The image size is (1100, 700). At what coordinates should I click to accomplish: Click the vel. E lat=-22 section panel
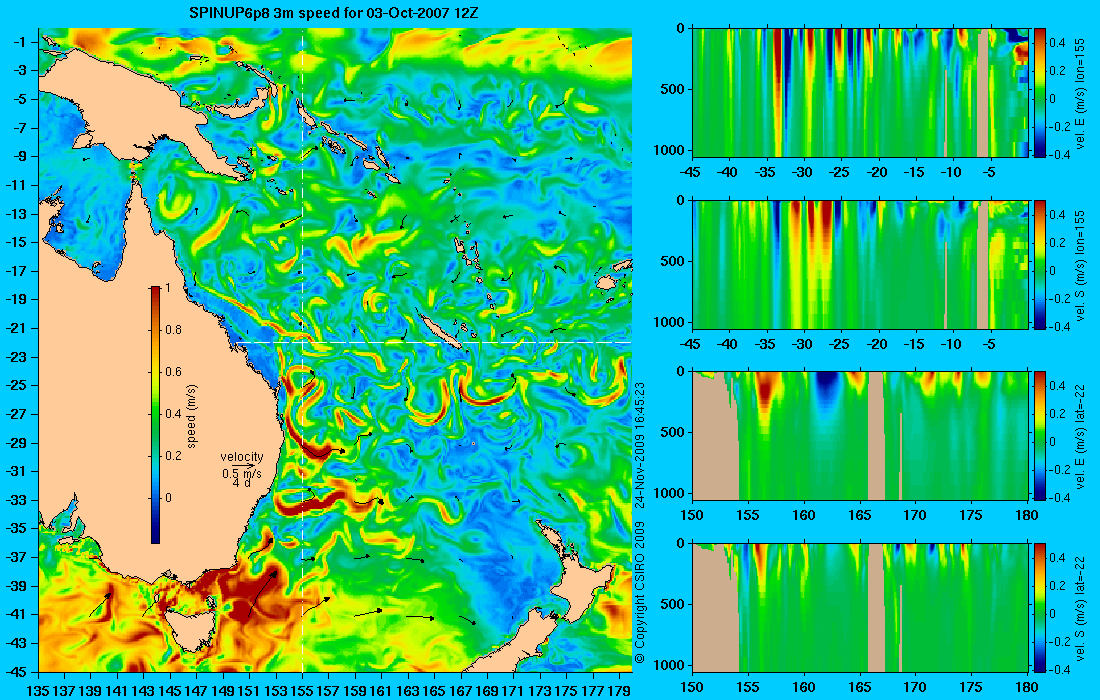pyautogui.click(x=860, y=436)
